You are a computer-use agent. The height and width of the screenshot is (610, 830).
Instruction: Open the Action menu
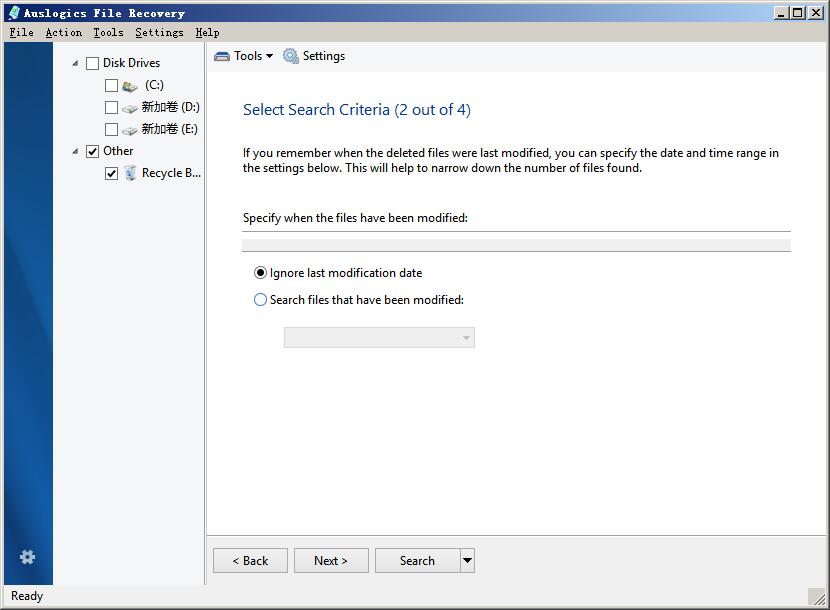[x=64, y=32]
